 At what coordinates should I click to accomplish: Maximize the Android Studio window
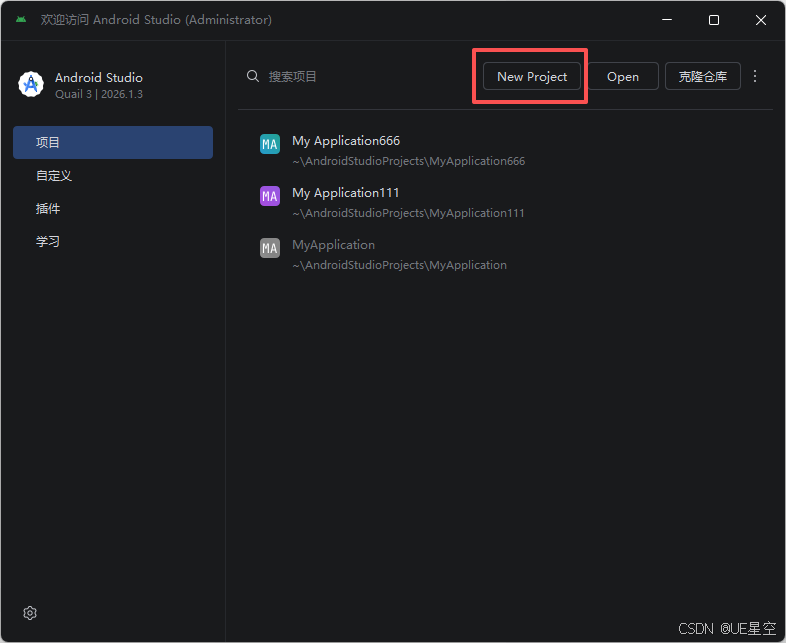[714, 20]
